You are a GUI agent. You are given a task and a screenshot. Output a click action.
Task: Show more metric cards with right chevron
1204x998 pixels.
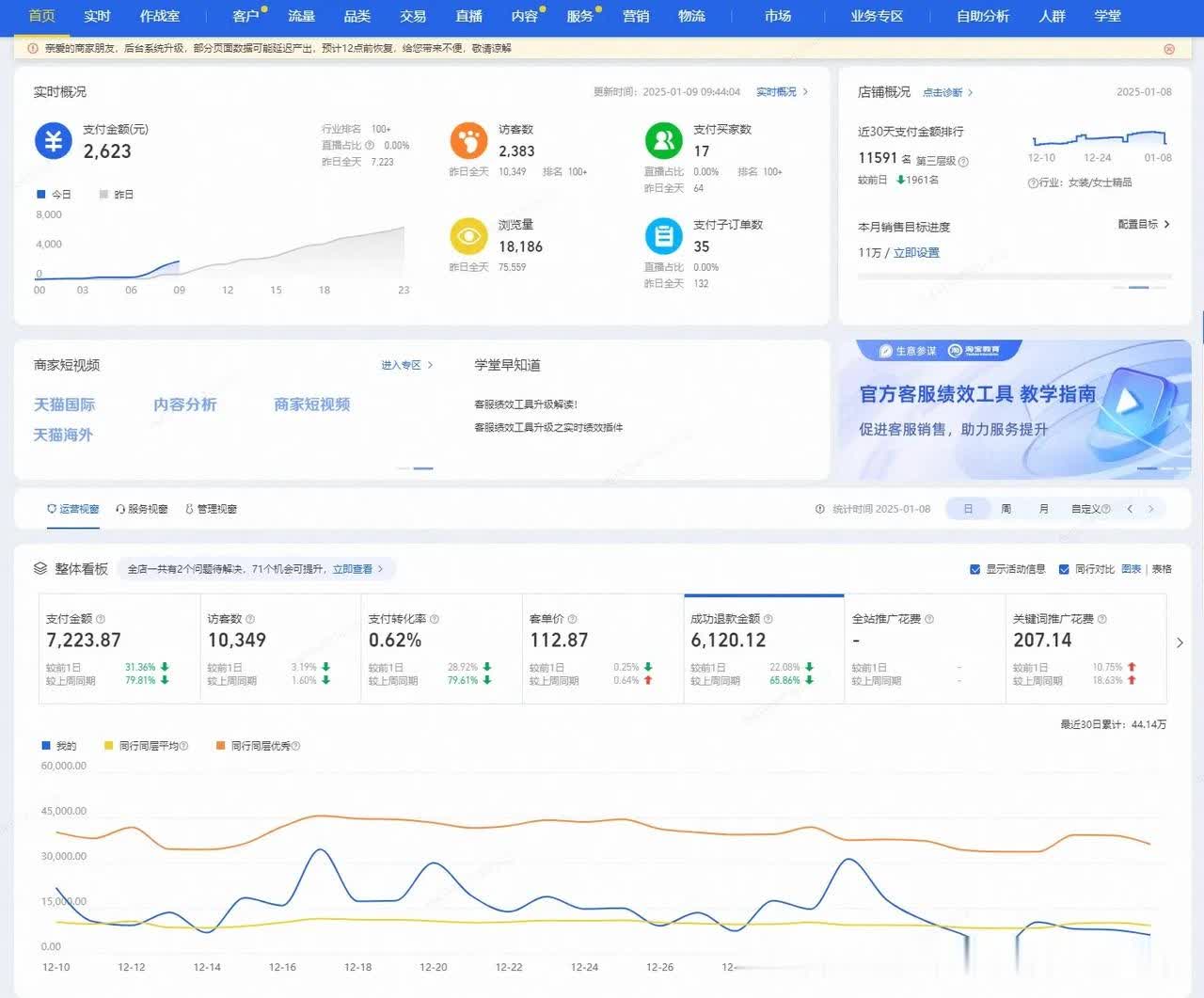(1180, 642)
